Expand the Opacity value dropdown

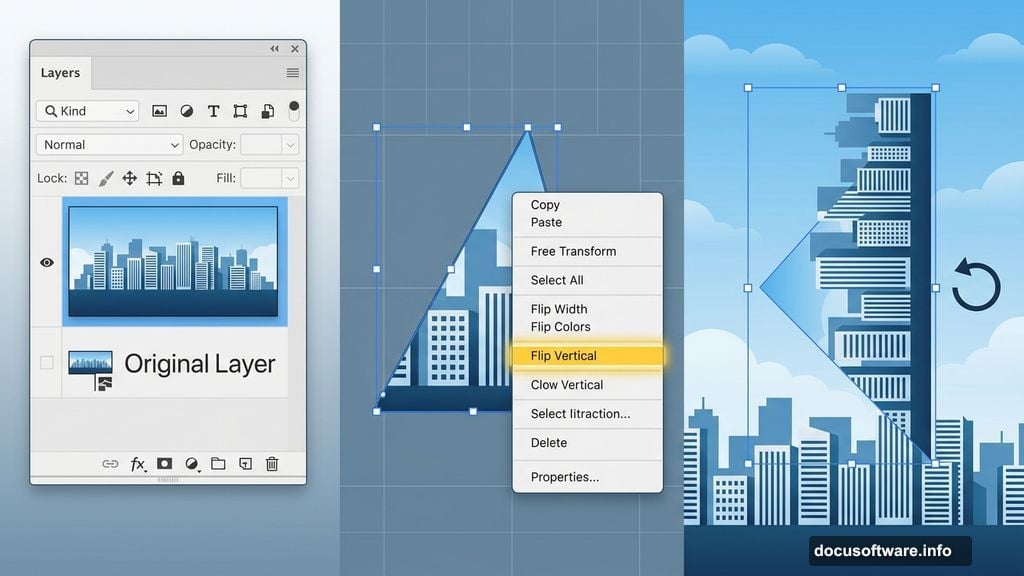pos(290,145)
